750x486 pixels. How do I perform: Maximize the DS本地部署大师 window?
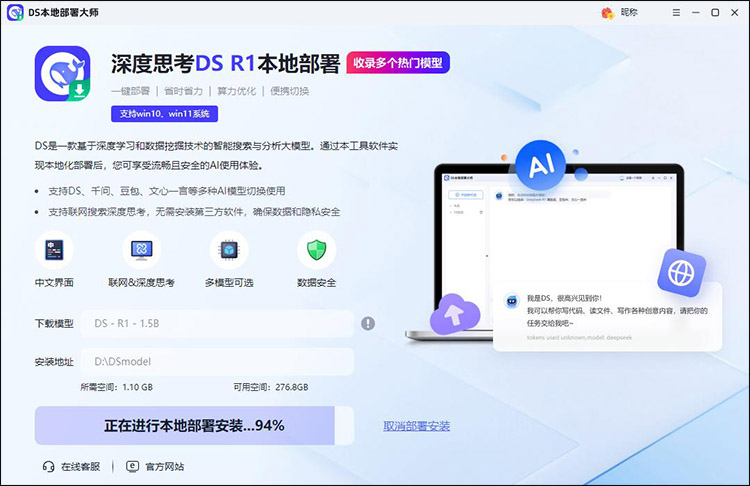[715, 13]
